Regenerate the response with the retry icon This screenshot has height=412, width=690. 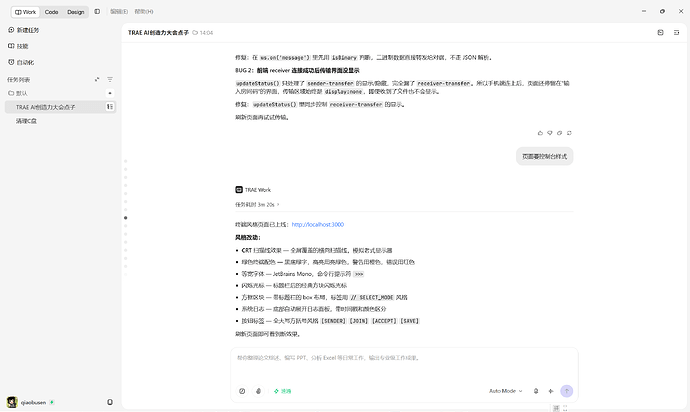(569, 133)
